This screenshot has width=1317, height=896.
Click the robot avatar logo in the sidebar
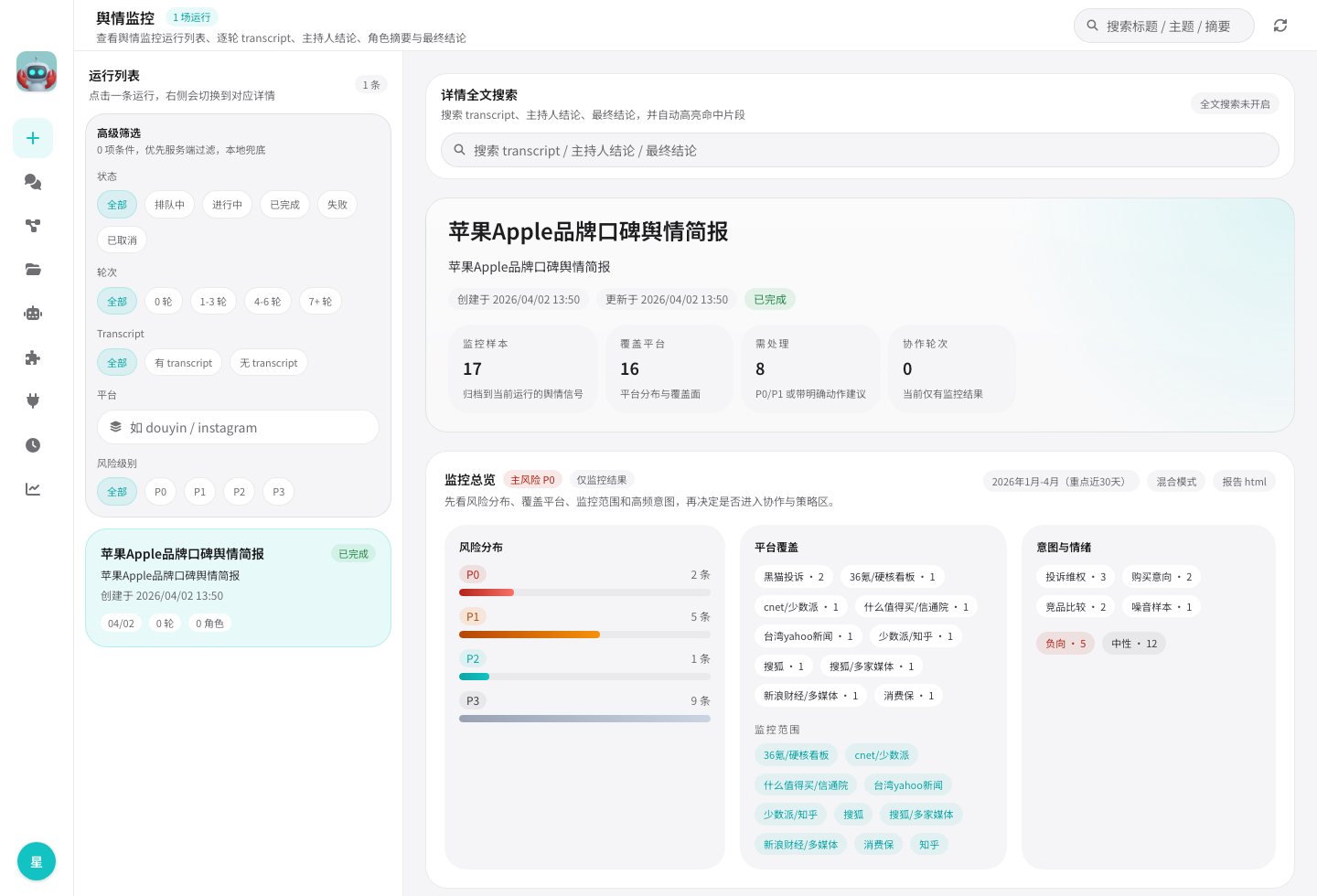(37, 71)
